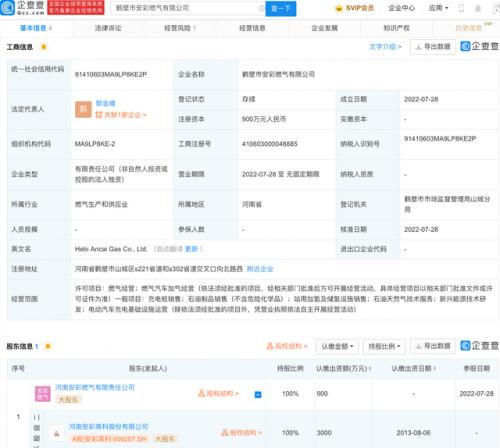Viewport: 500px width, 448px height.
Task: Open the mobile phone icon in header
Action: pyautogui.click(x=461, y=8)
